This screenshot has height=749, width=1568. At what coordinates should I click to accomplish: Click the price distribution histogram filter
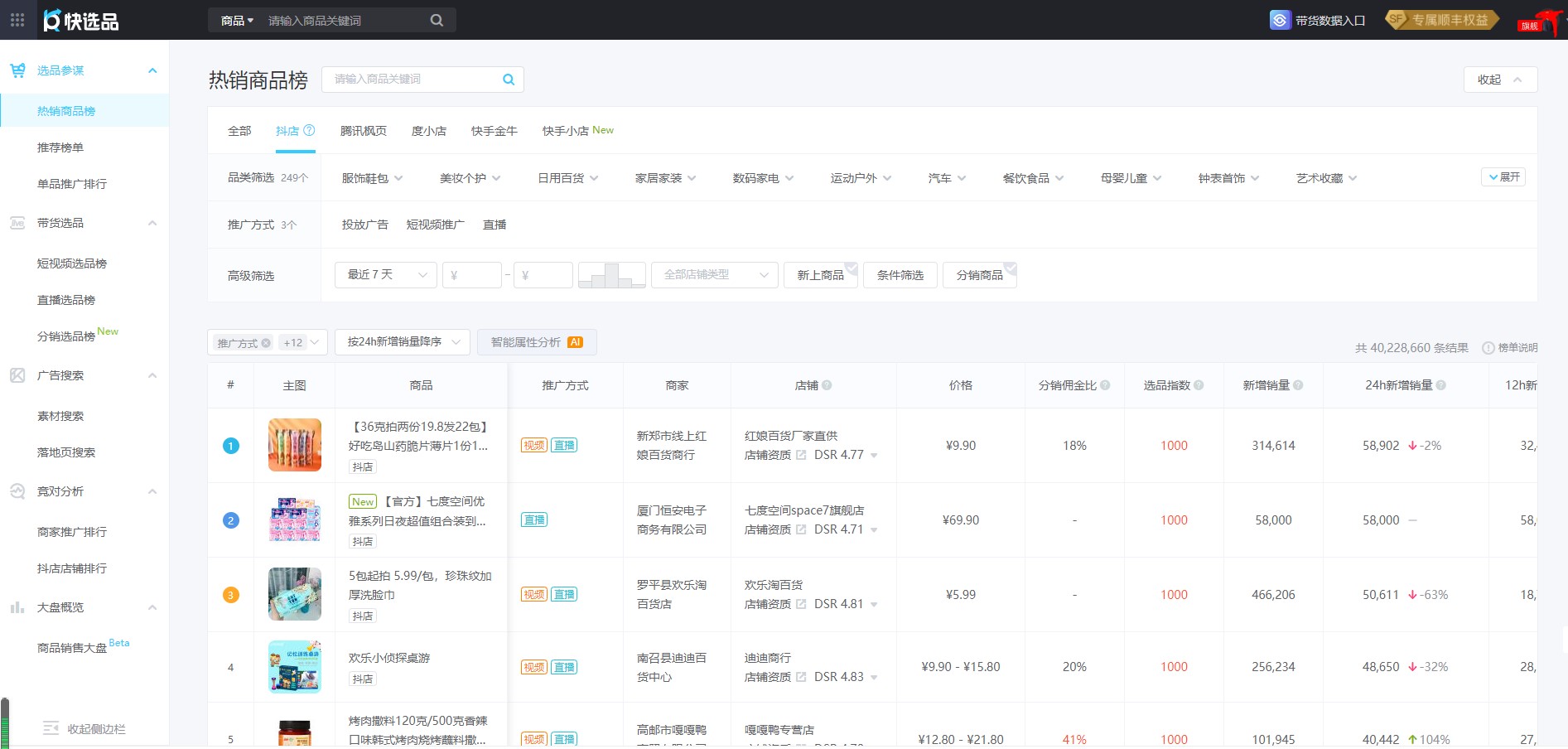(611, 274)
